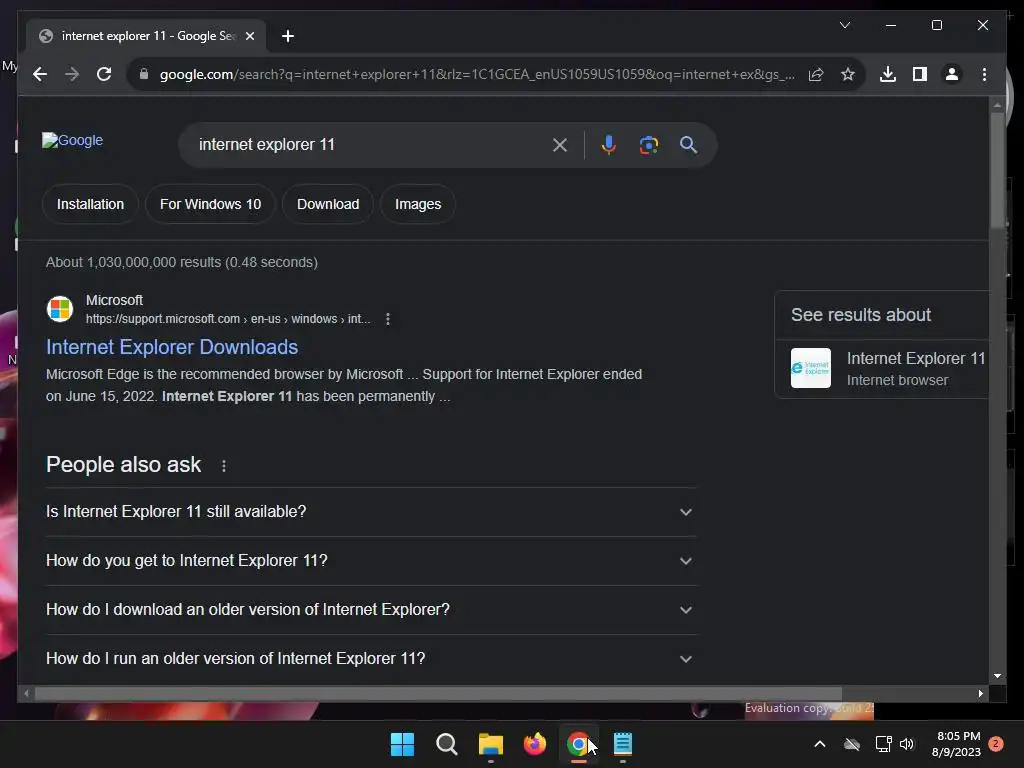1024x768 pixels.
Task: Open Internet Explorer Downloads result link
Action: tap(172, 347)
